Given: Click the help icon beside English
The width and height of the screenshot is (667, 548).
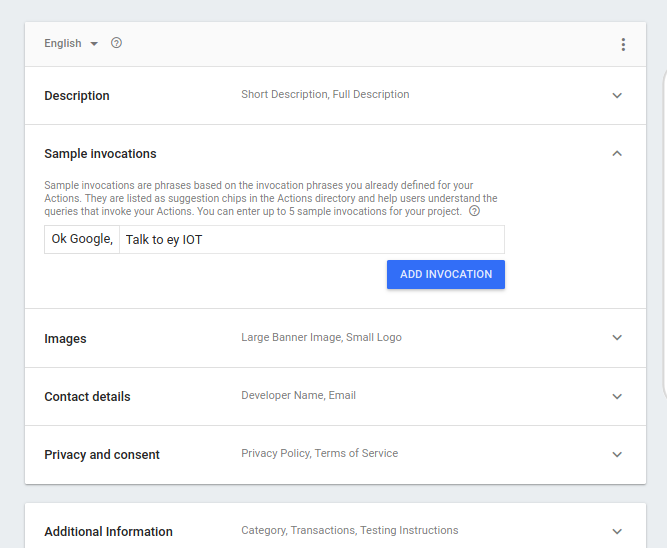Looking at the screenshot, I should tap(116, 43).
